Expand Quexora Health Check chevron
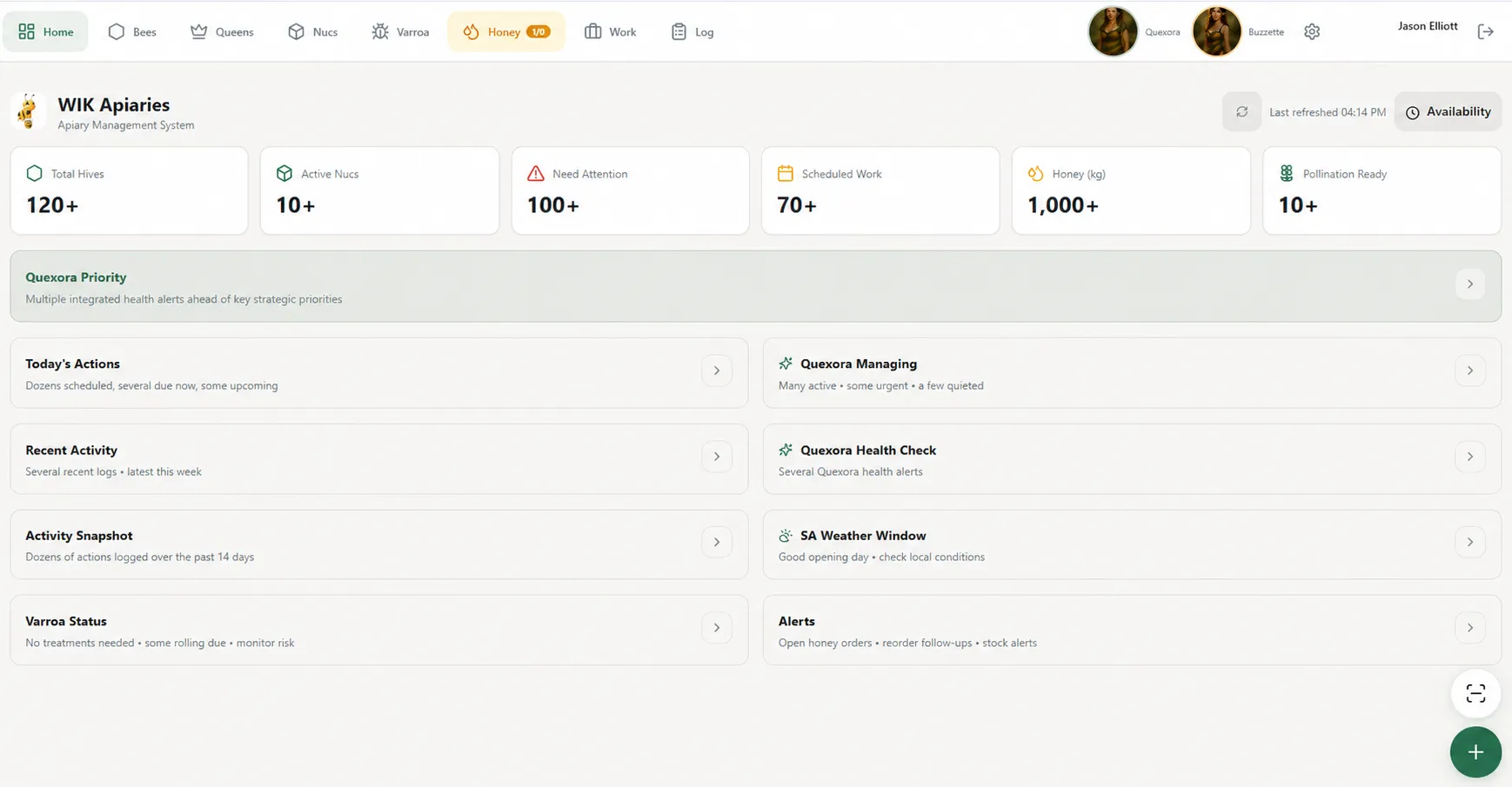Image resolution: width=1512 pixels, height=787 pixels. [1470, 457]
